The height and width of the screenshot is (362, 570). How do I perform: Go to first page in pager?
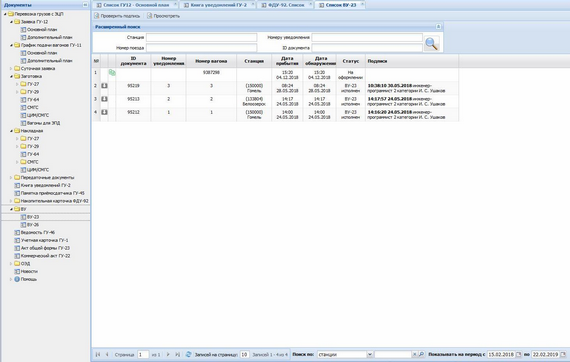[x=98, y=354]
